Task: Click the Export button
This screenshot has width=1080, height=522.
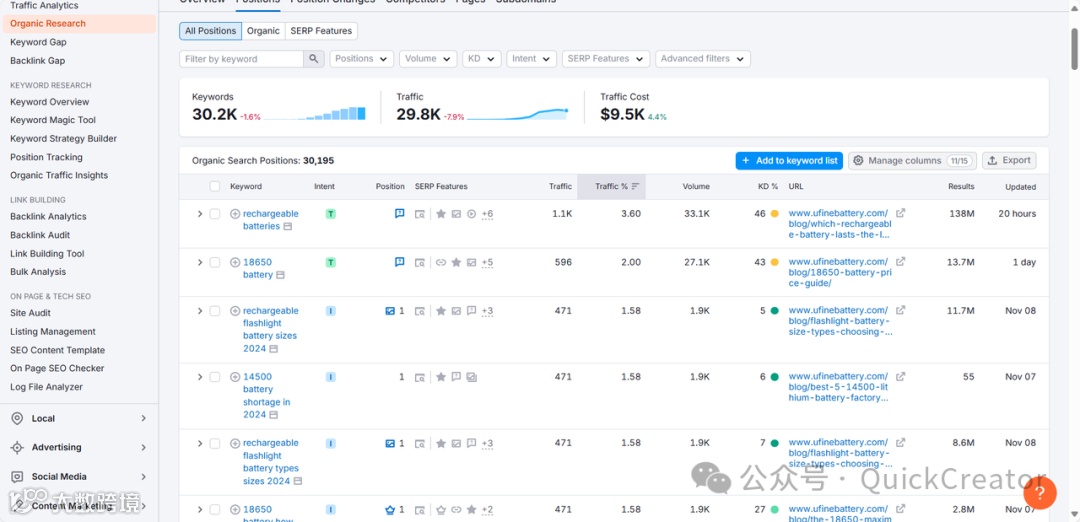Action: (x=1009, y=160)
